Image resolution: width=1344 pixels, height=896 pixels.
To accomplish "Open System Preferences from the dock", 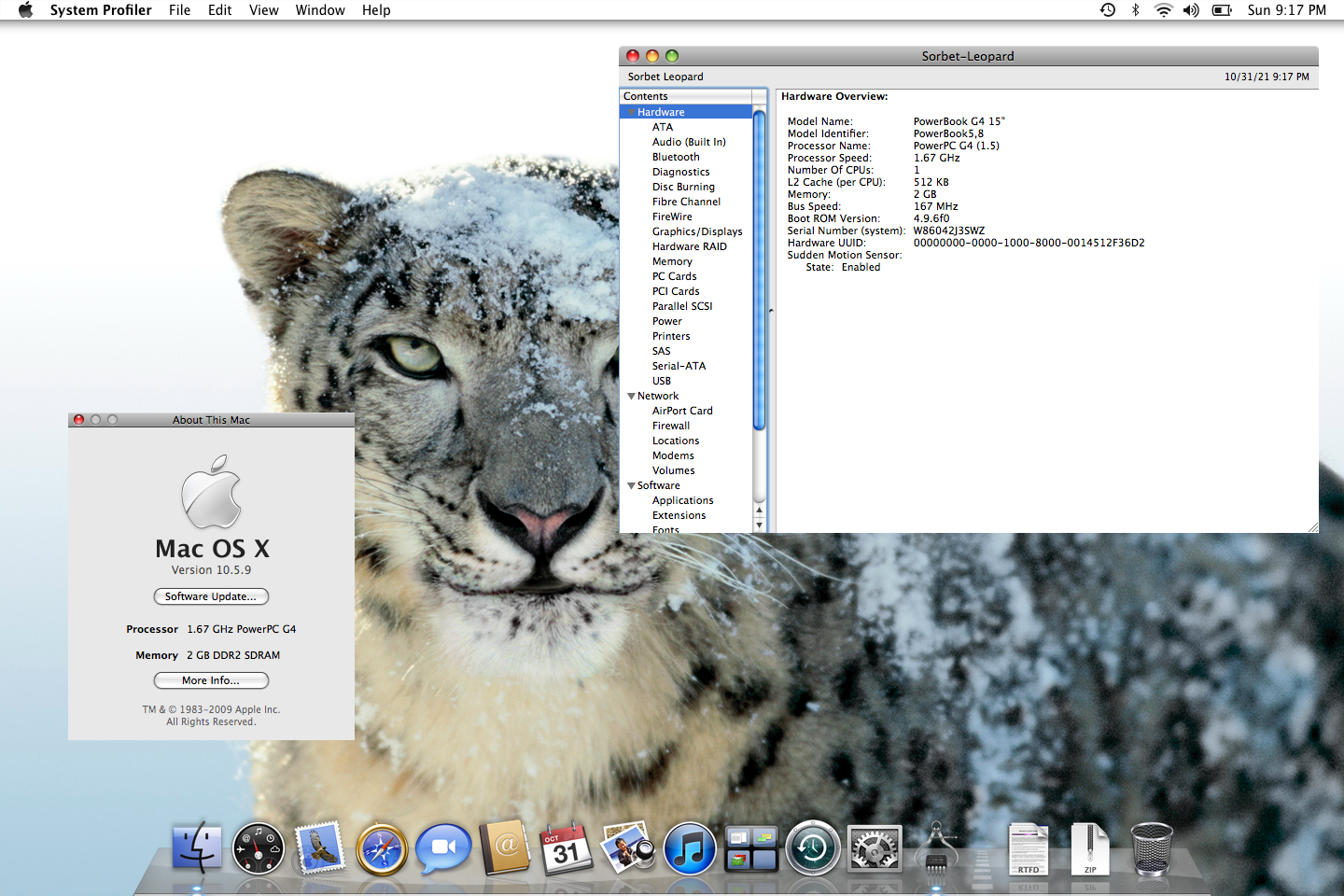I will coord(875,849).
